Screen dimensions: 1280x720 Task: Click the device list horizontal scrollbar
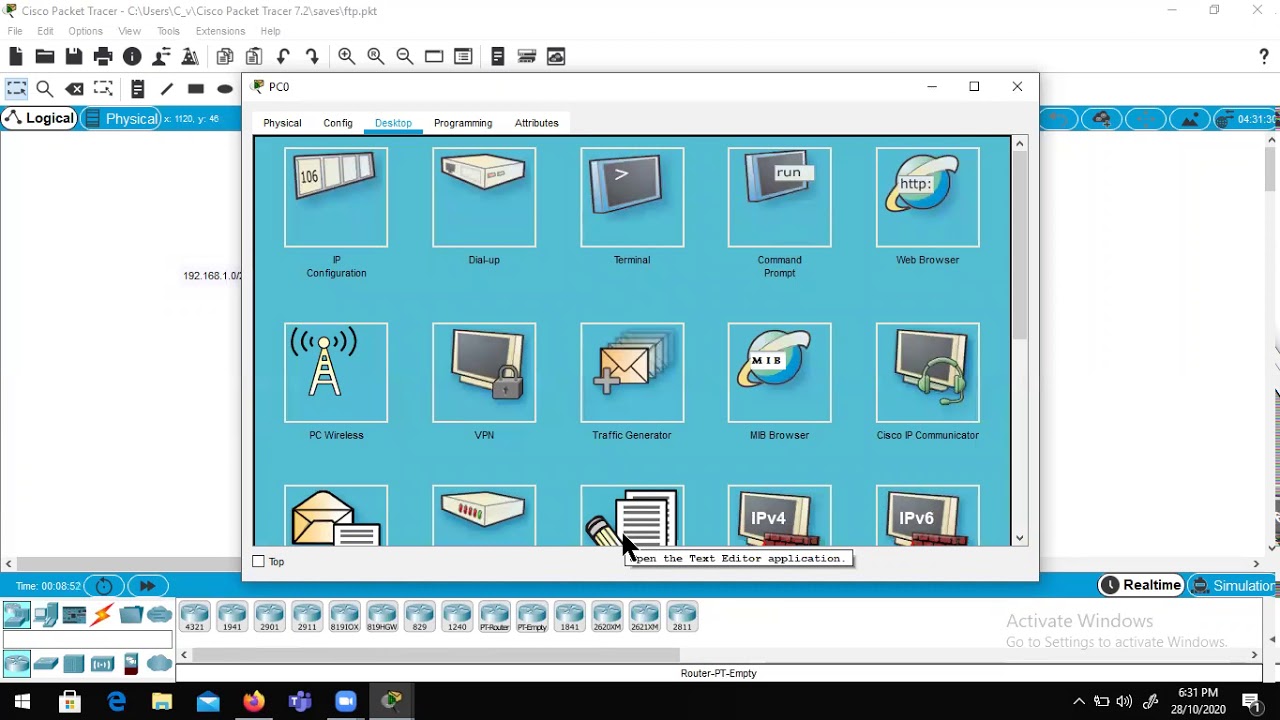[436, 655]
